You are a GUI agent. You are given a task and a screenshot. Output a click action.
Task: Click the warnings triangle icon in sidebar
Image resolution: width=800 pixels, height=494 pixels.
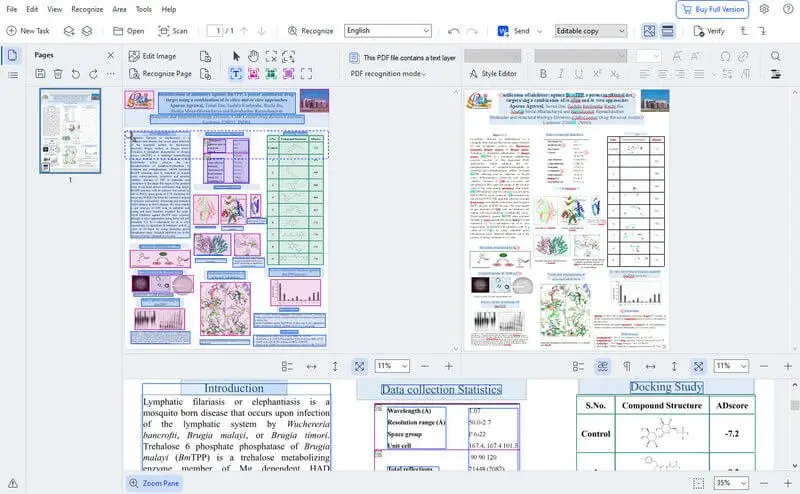tap(13, 483)
